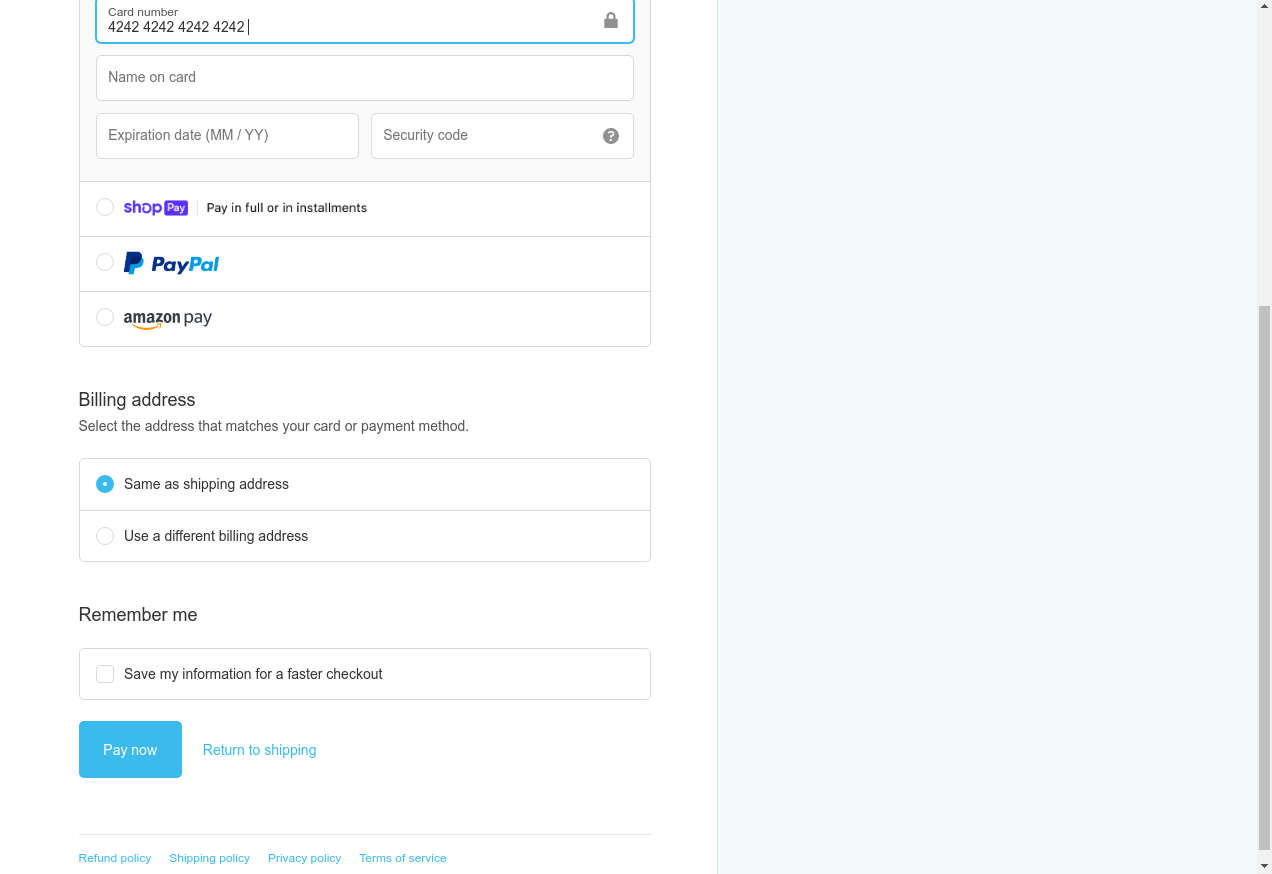Open the Refund policy link
Viewport: 1272px width, 874px height.
point(115,858)
